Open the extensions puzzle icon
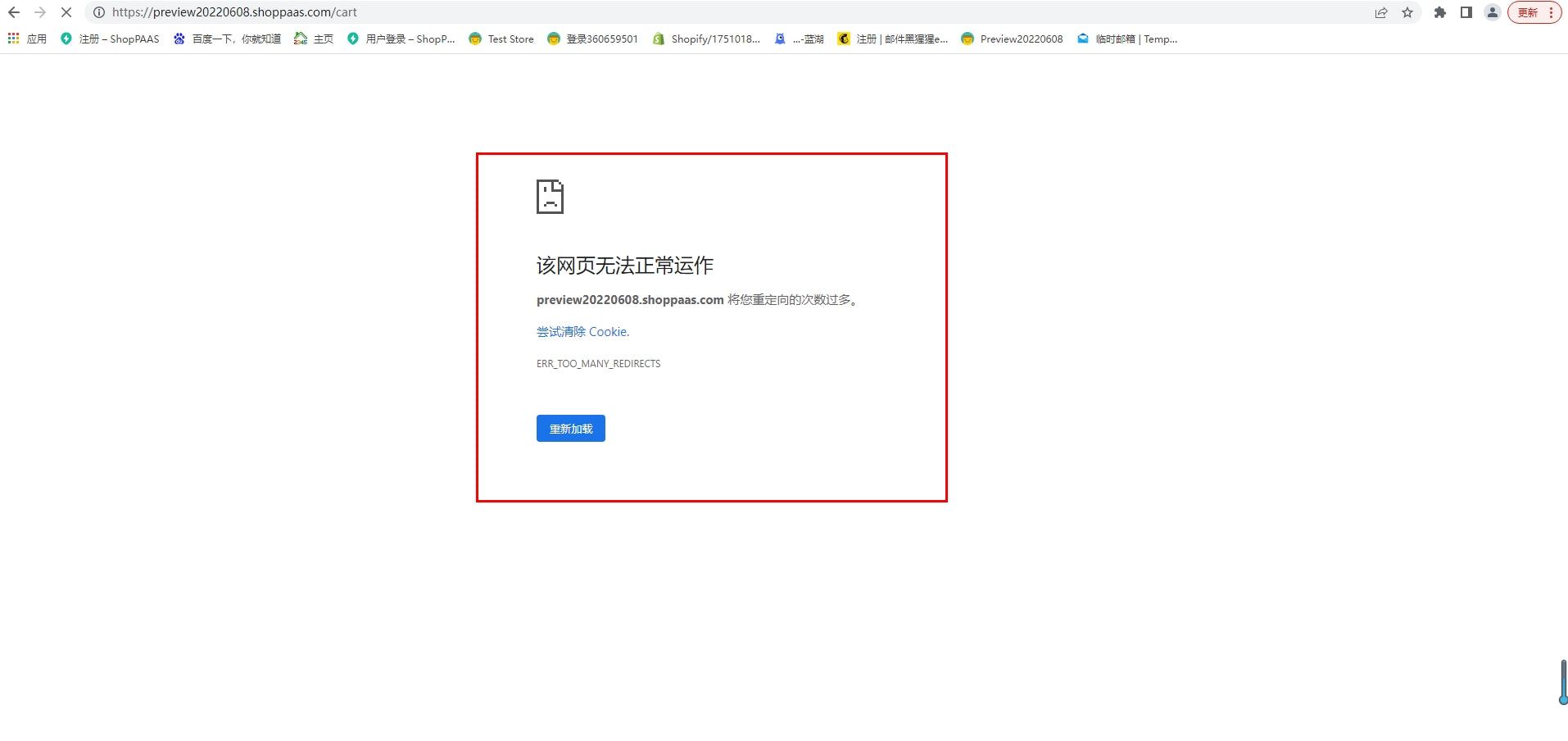1568x741 pixels. coord(1439,12)
